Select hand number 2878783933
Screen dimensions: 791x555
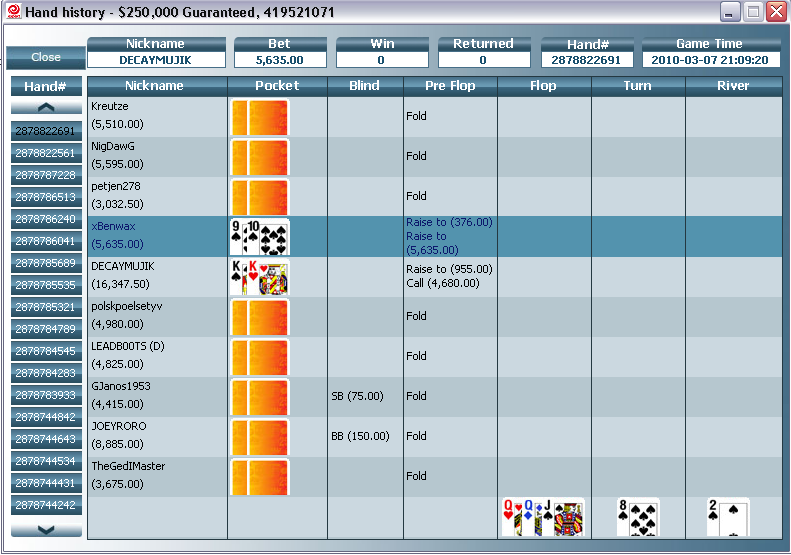tap(46, 395)
